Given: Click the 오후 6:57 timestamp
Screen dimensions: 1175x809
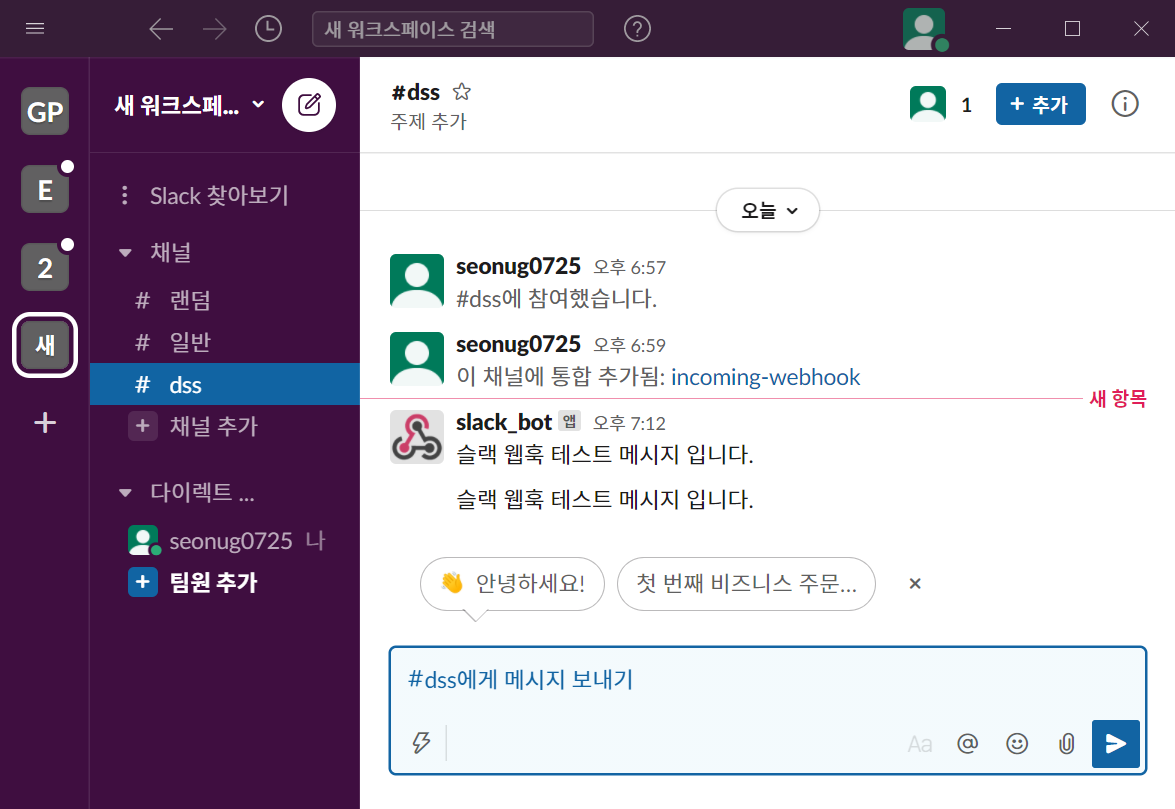Looking at the screenshot, I should pos(629,267).
